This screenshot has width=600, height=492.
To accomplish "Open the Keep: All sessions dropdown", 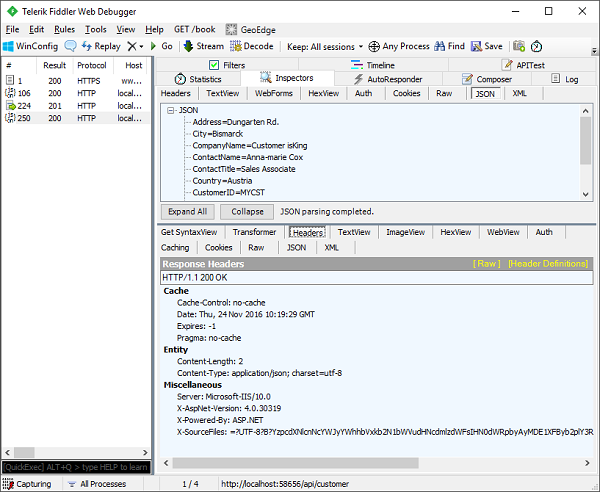I will (325, 47).
